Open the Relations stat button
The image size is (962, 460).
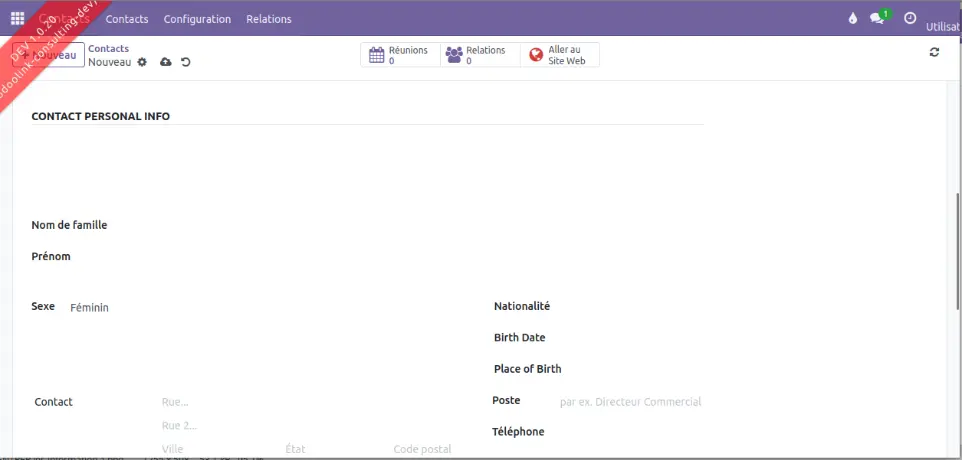point(480,55)
